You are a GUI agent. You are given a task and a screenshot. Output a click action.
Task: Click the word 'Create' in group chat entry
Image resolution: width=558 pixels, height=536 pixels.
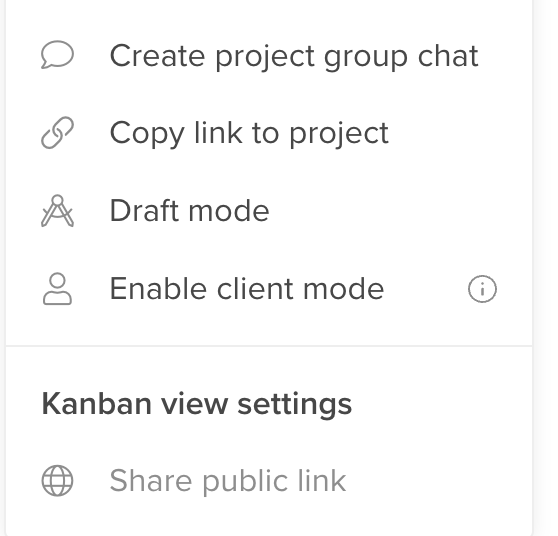coord(157,56)
